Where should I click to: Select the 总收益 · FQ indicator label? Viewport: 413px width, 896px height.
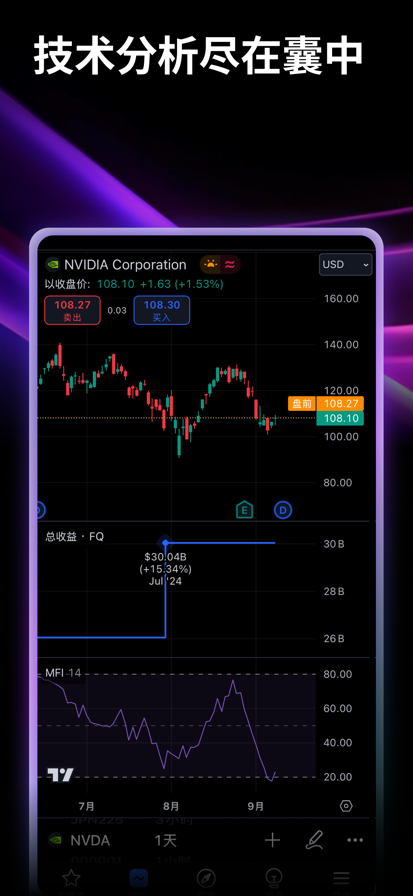point(75,537)
